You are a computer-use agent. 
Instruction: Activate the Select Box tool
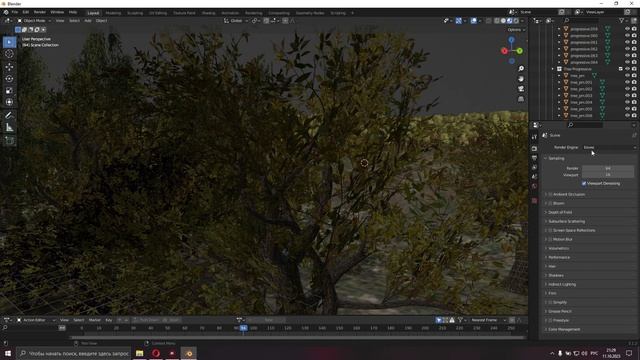point(9,42)
